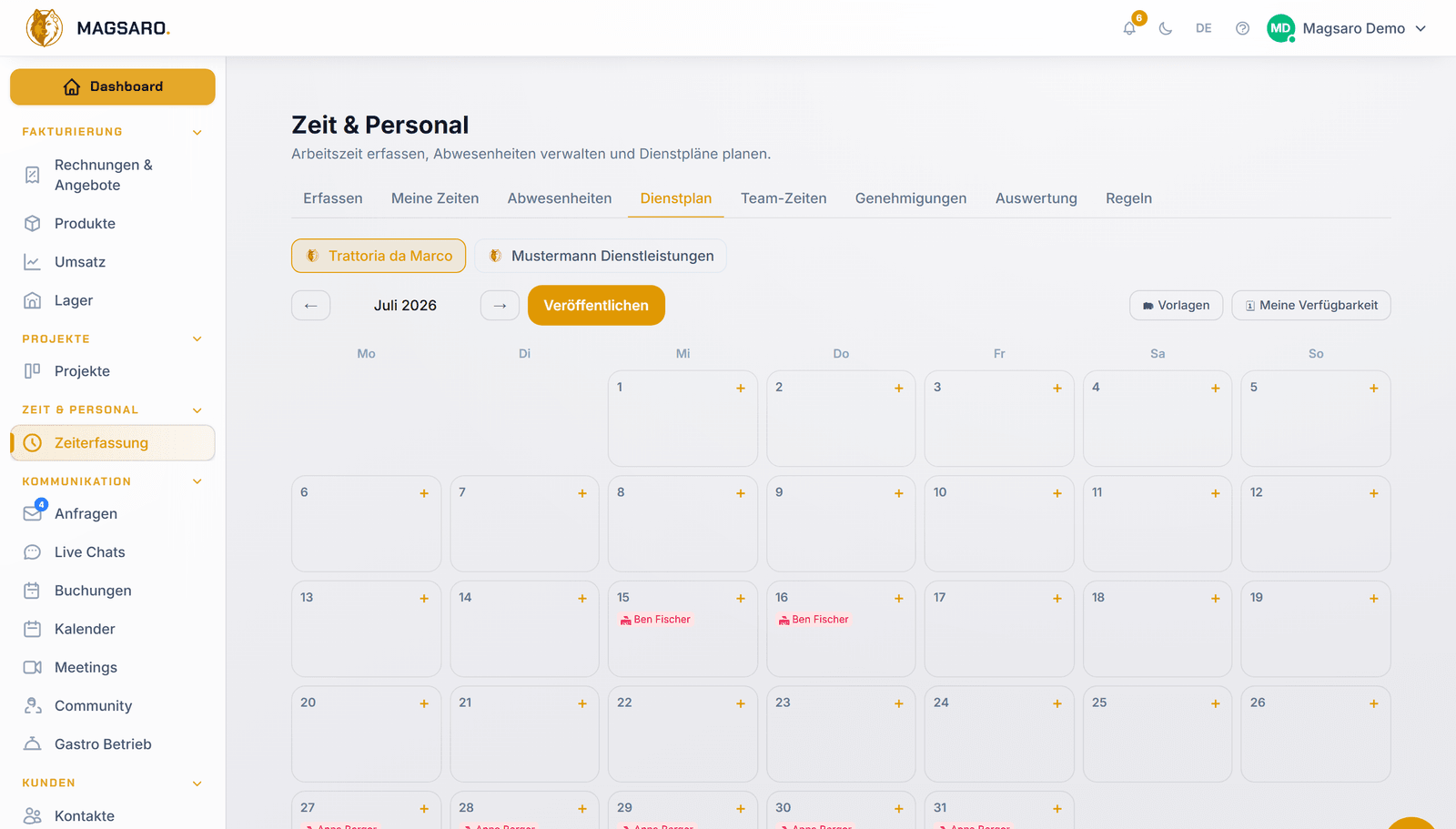Open the notifications bell

1129,28
